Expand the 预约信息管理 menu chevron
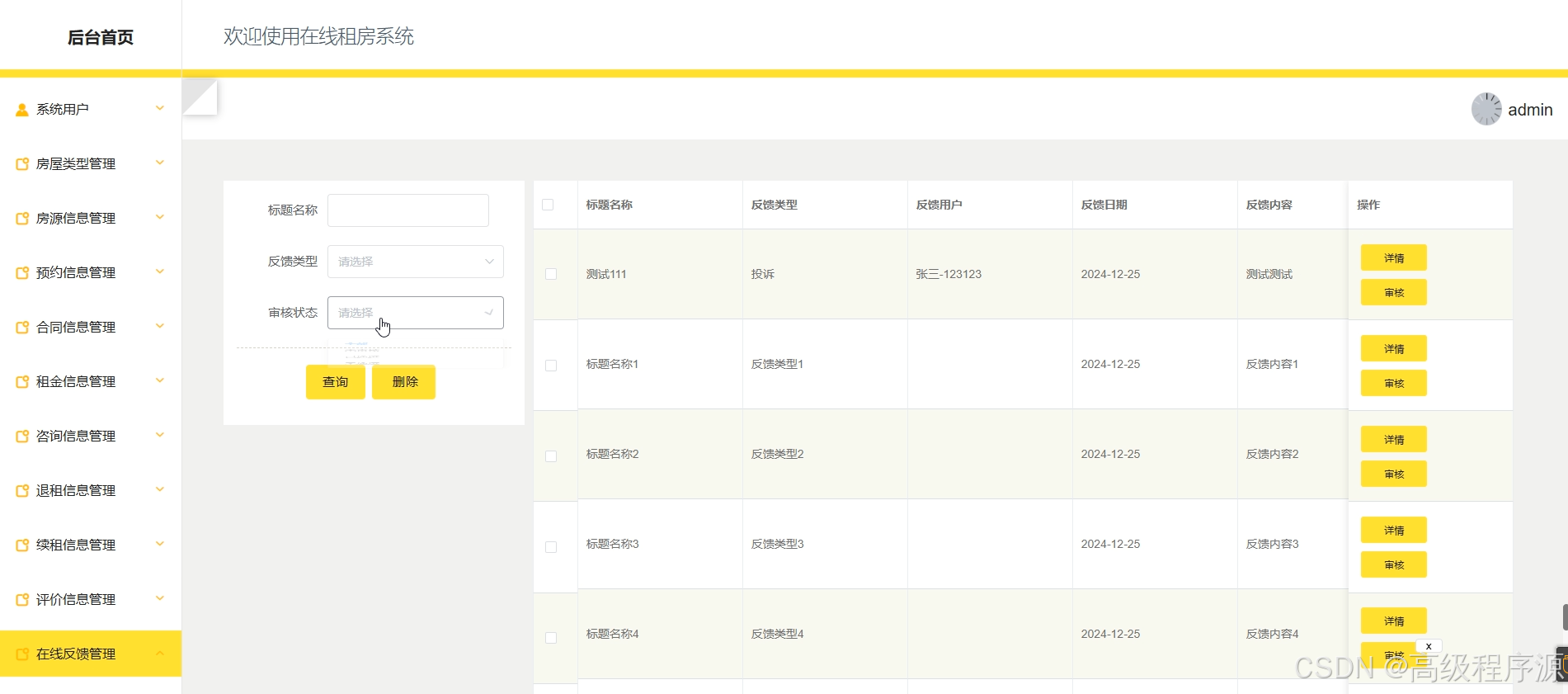 tap(160, 271)
